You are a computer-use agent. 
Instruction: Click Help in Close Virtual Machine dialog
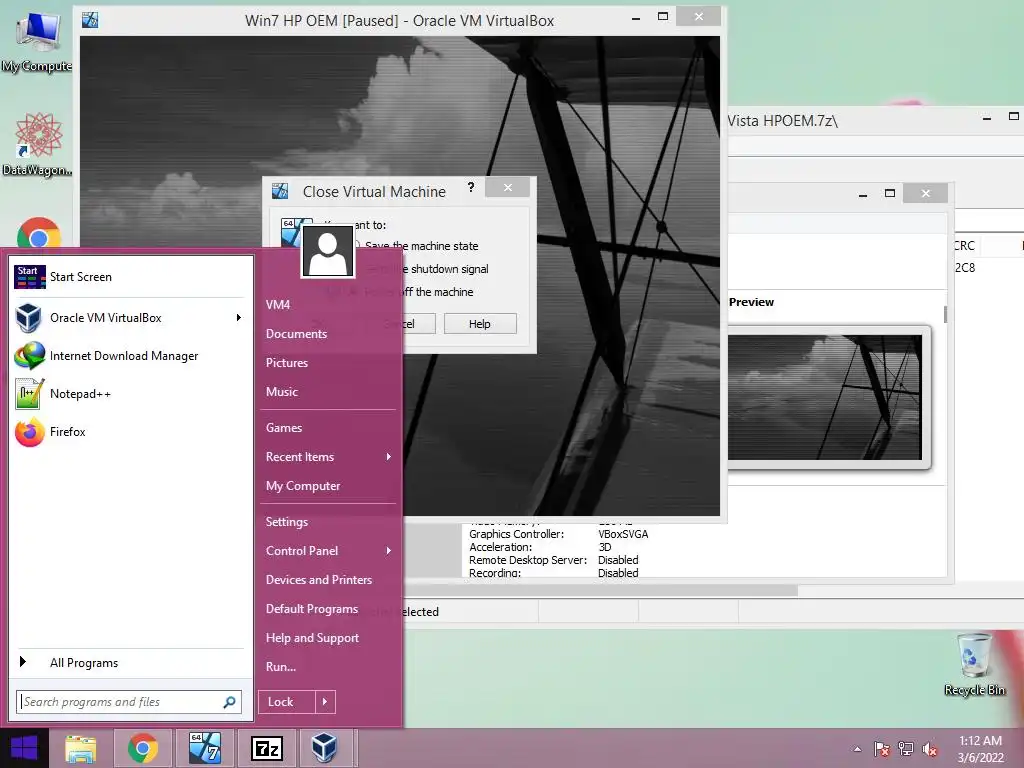click(x=480, y=324)
